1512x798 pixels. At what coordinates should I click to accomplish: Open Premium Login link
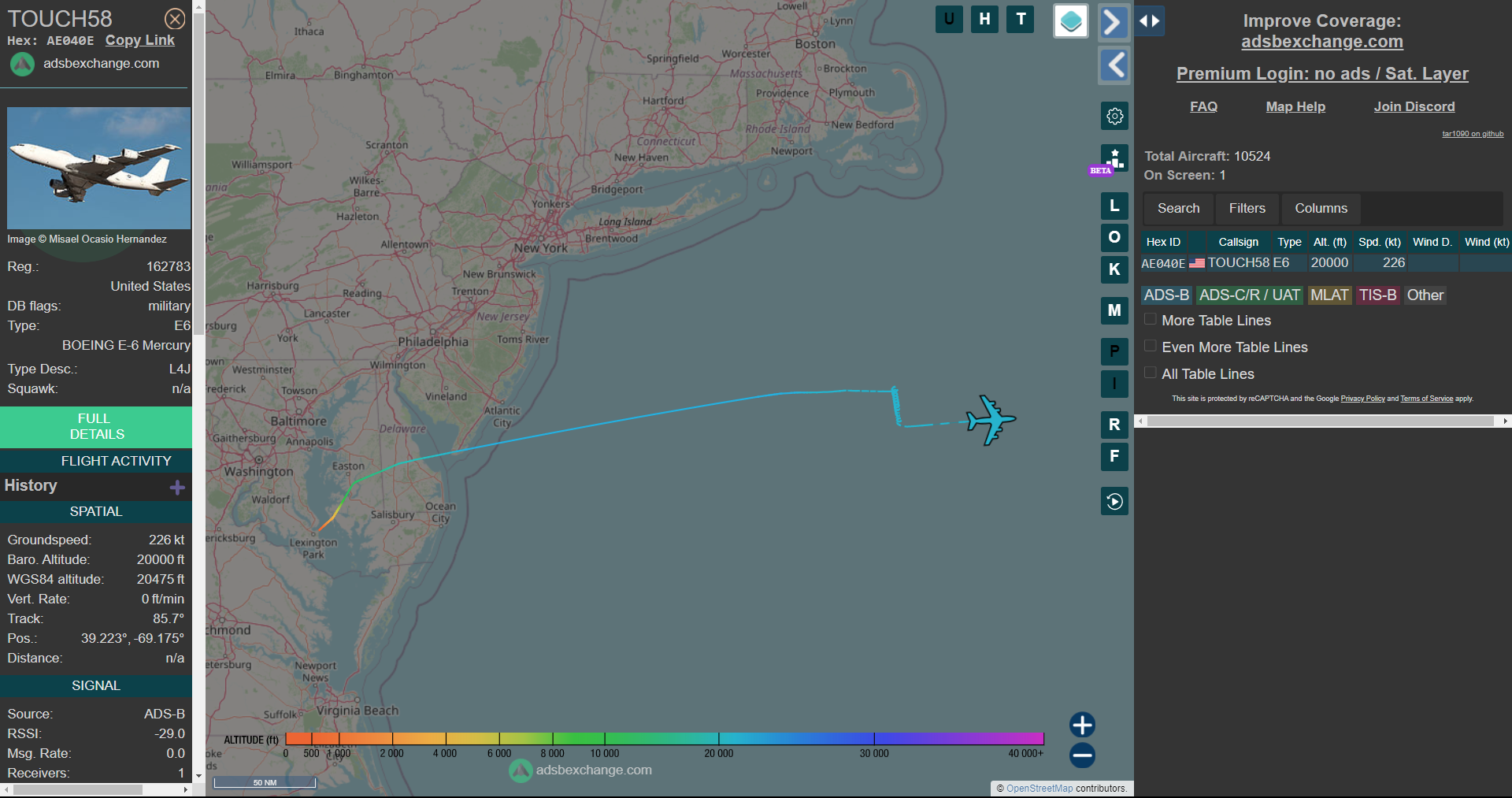tap(1322, 74)
